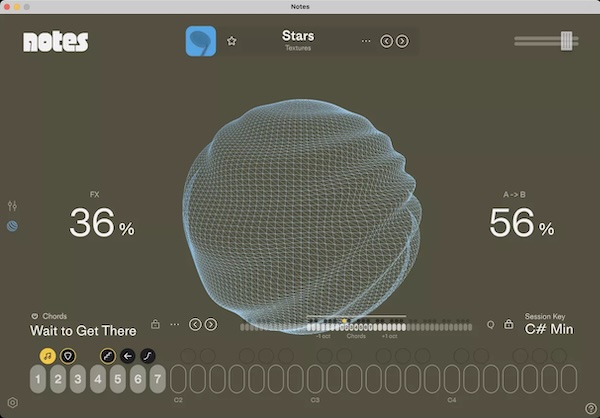The image size is (600, 418).
Task: Select the previous chord set
Action: point(195,325)
